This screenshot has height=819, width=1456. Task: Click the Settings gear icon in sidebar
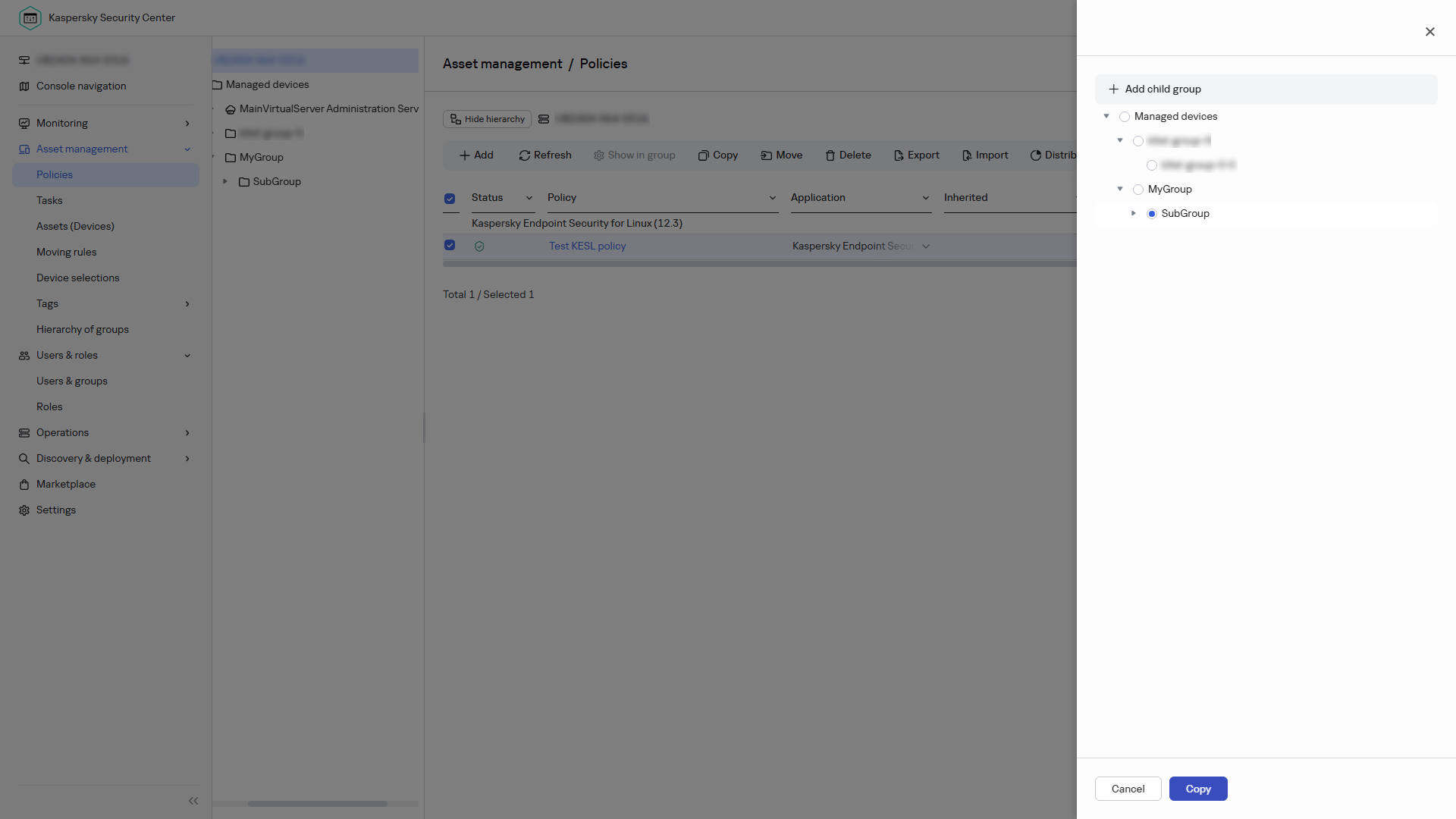[24, 510]
